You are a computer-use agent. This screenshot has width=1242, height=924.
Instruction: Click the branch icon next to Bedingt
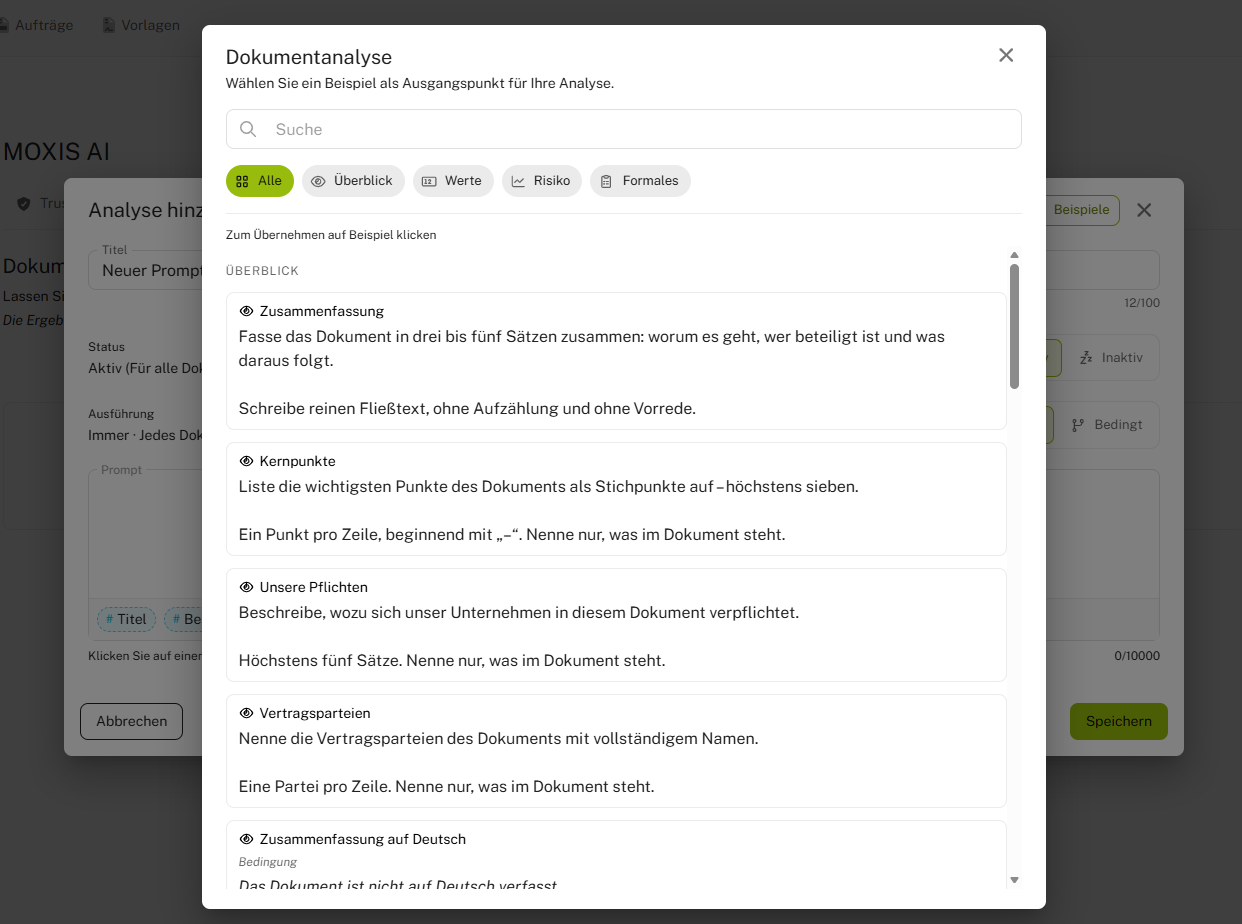coord(1078,425)
